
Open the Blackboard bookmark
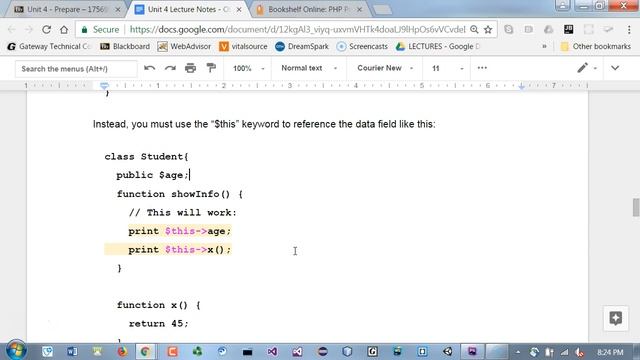(x=125, y=47)
